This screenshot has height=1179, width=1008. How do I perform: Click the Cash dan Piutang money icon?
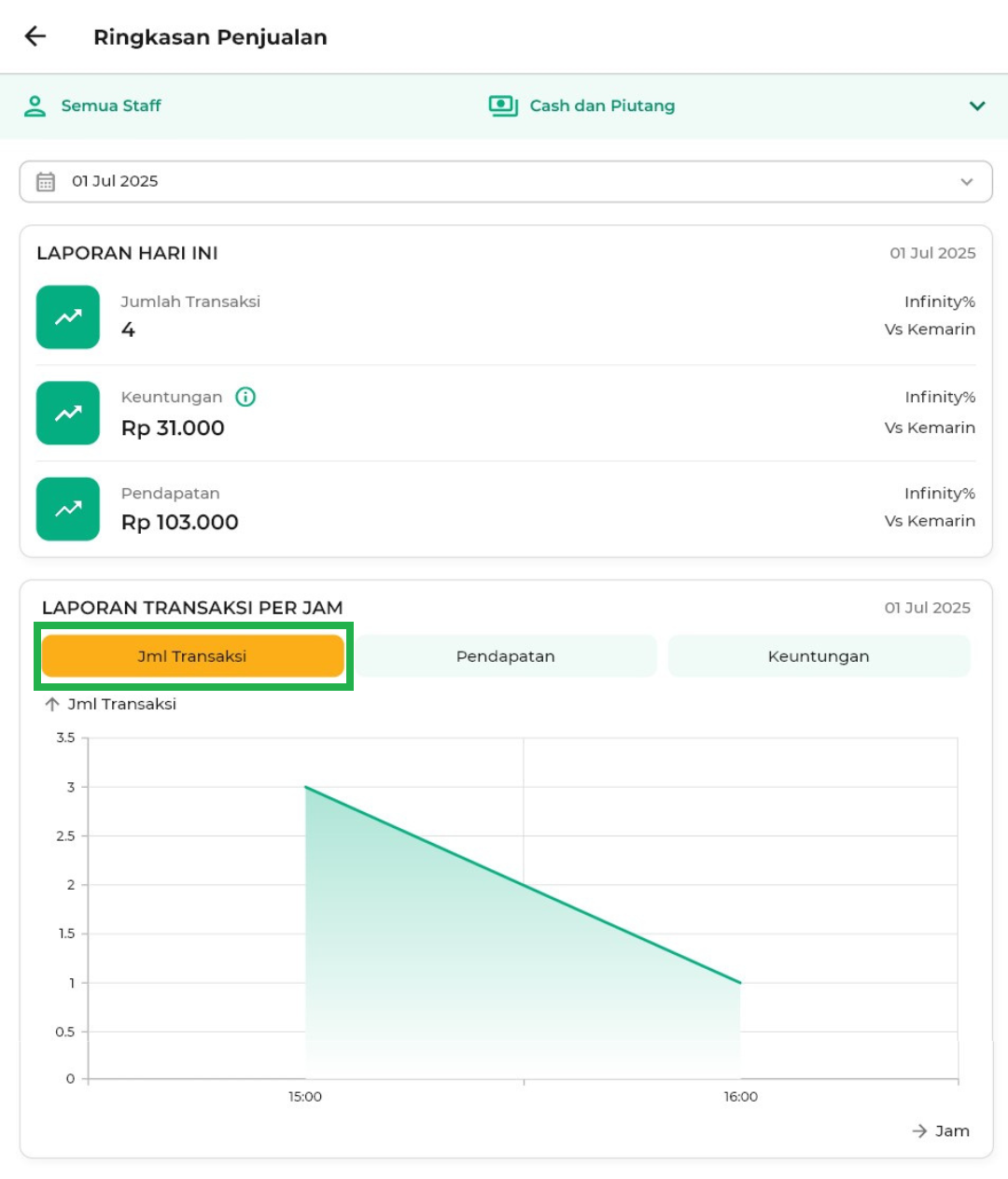pyautogui.click(x=503, y=106)
